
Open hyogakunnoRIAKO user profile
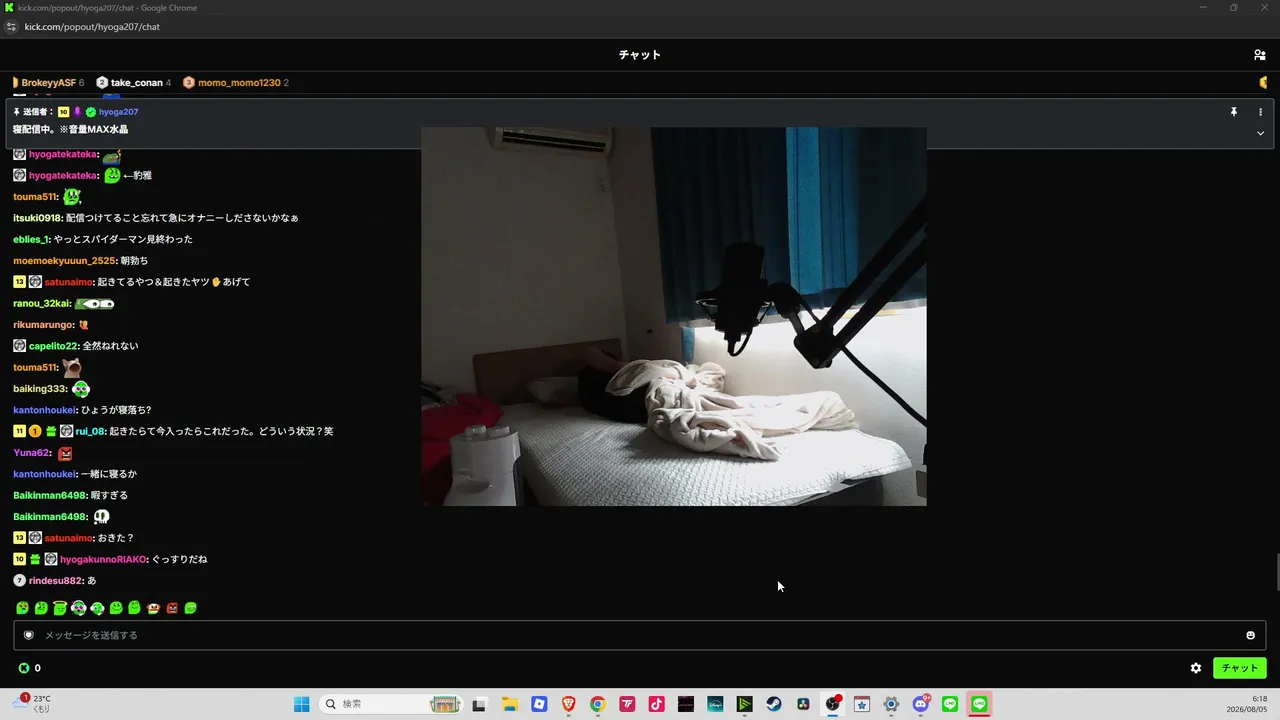click(103, 560)
